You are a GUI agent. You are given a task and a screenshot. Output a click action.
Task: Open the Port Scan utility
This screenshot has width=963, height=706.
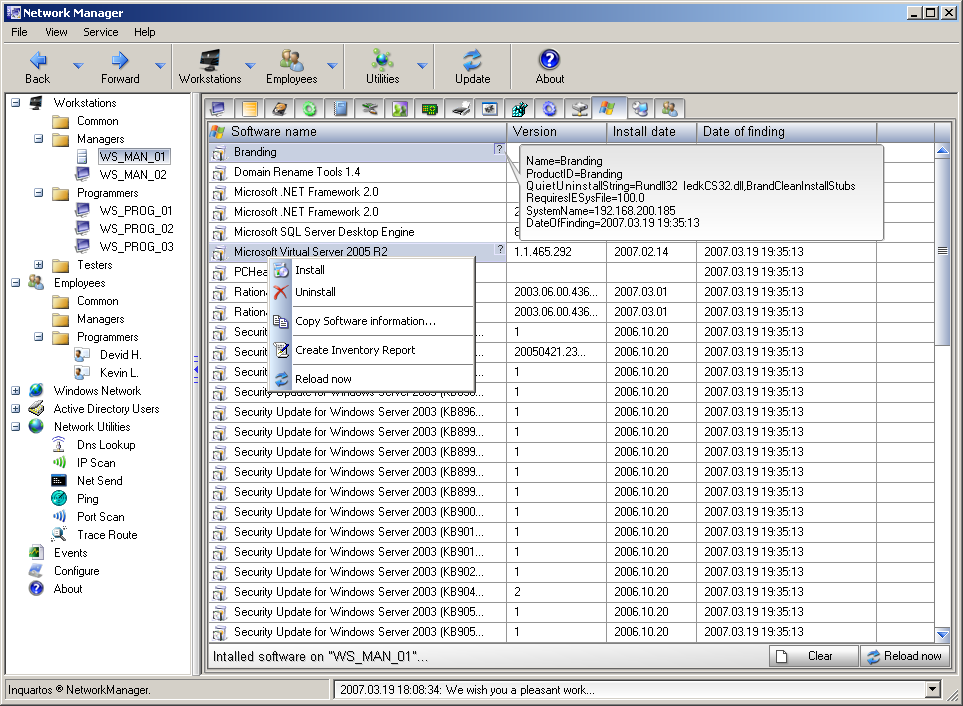pos(101,516)
